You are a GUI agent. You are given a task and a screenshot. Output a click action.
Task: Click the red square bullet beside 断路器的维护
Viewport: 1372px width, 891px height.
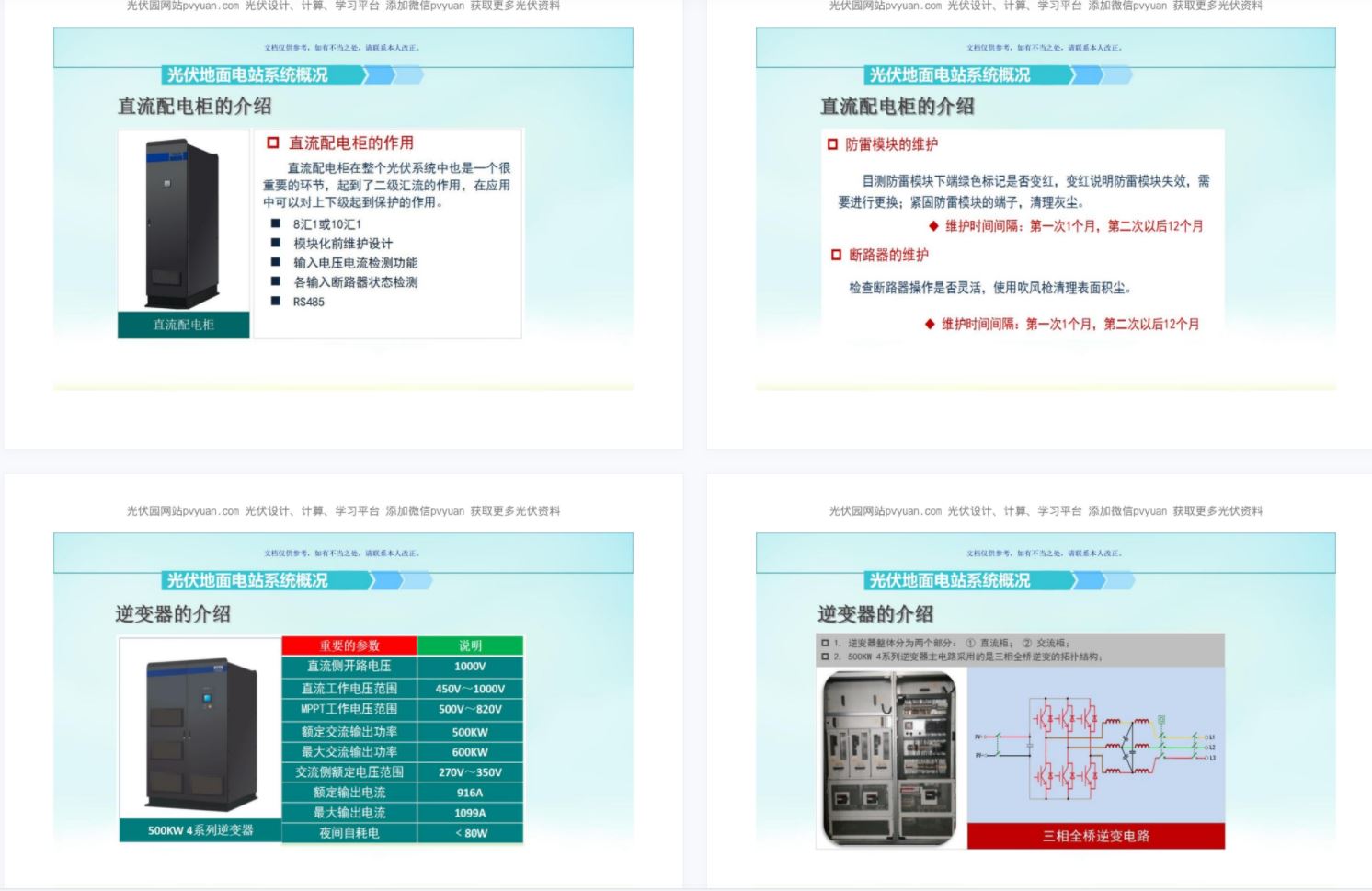tap(836, 255)
